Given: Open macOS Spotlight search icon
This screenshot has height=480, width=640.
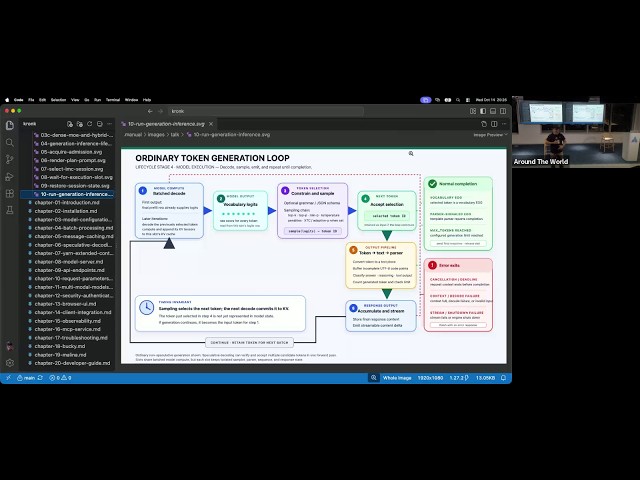Looking at the screenshot, I should [458, 100].
